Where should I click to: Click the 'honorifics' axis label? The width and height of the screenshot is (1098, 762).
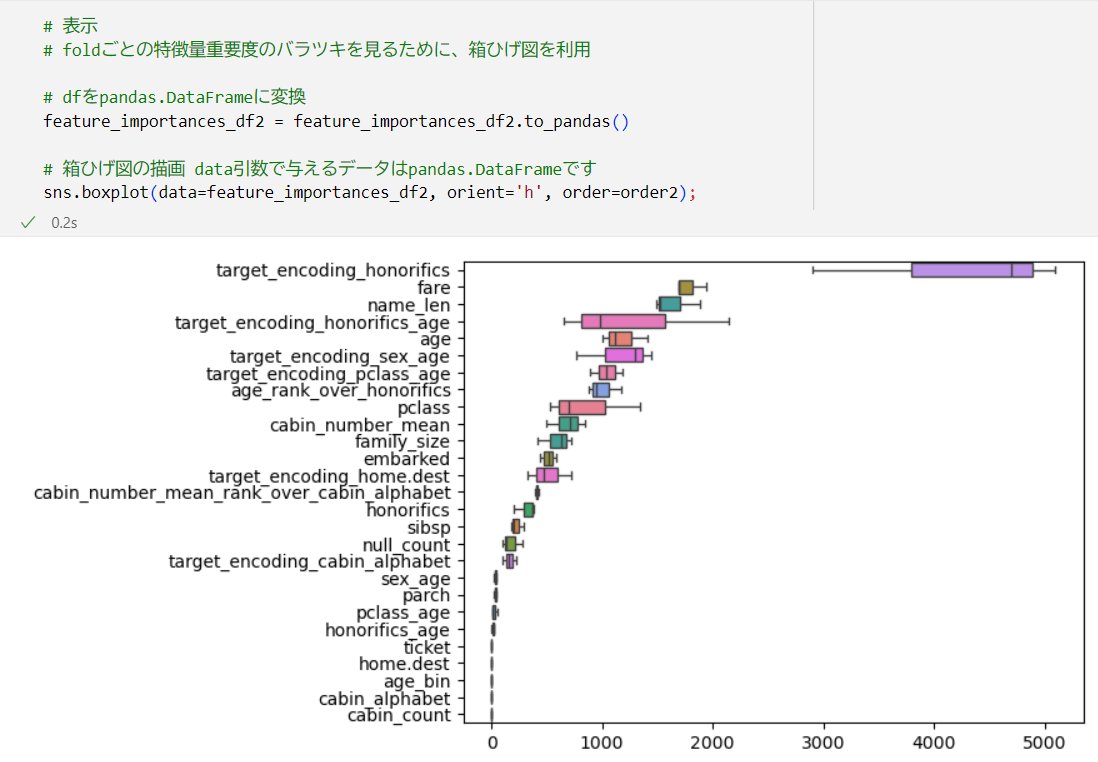408,510
